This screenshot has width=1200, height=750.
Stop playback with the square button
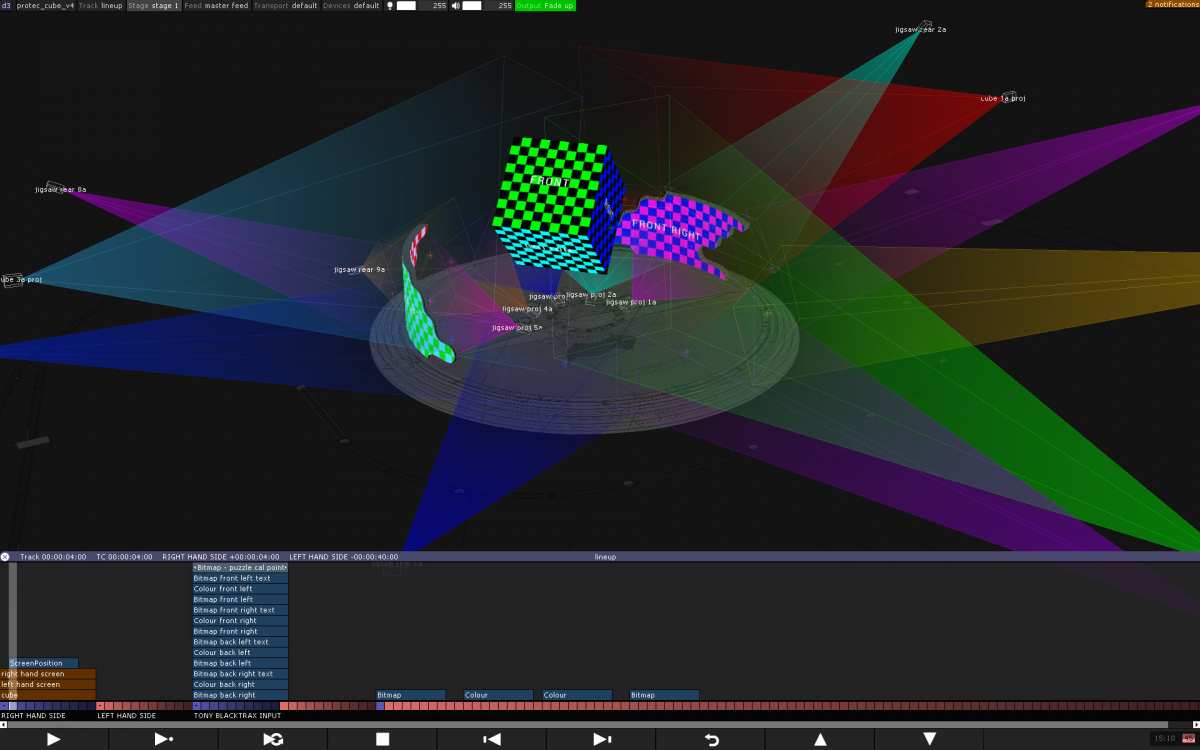(x=382, y=739)
